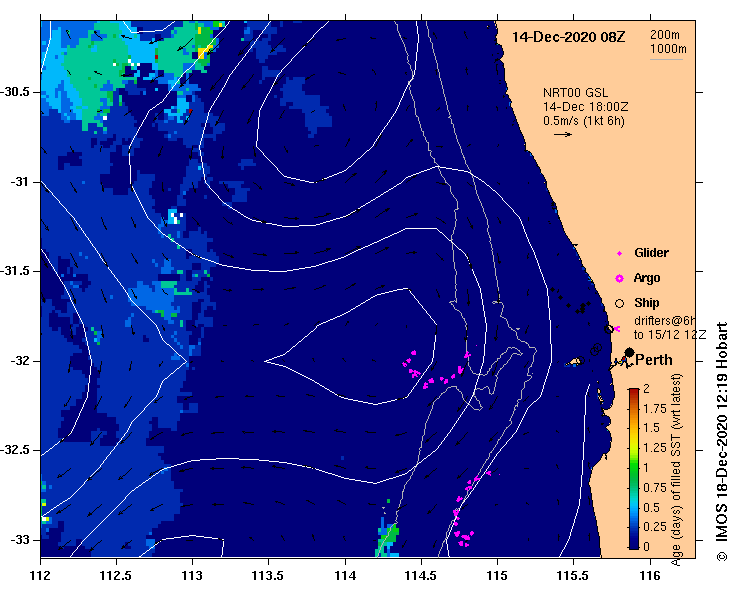Image resolution: width=739 pixels, height=592 pixels.
Task: Click the island marker west of Perth
Action: point(575,362)
